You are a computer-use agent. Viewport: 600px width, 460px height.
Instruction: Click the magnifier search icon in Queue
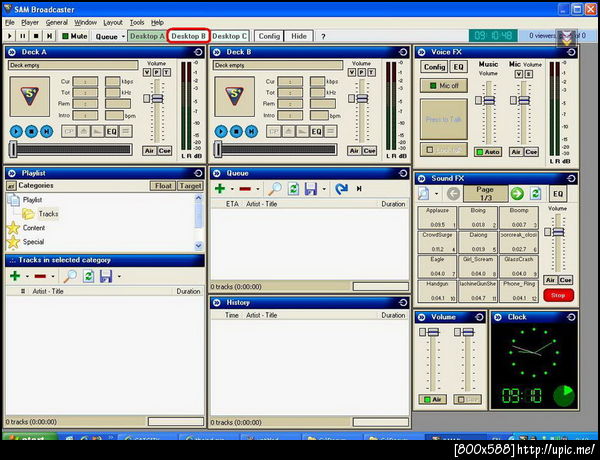(275, 189)
